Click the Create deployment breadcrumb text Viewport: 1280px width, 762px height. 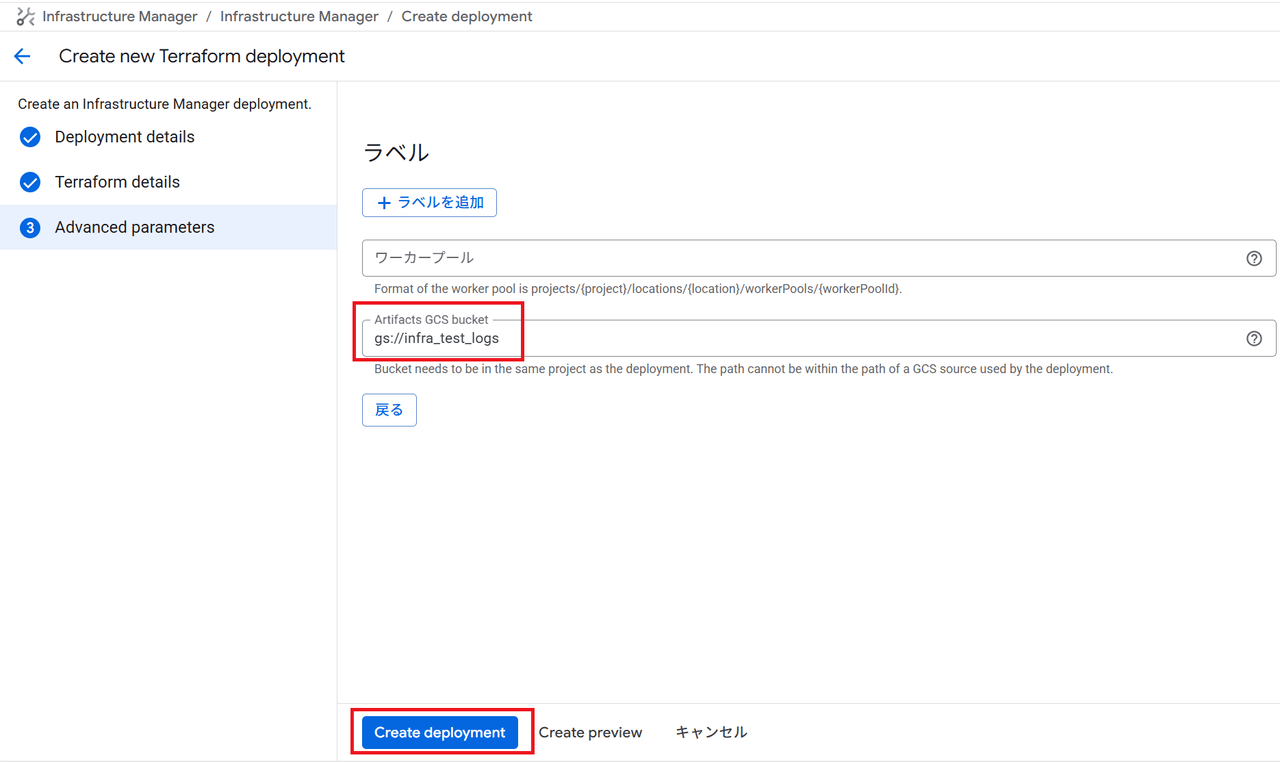[x=467, y=16]
